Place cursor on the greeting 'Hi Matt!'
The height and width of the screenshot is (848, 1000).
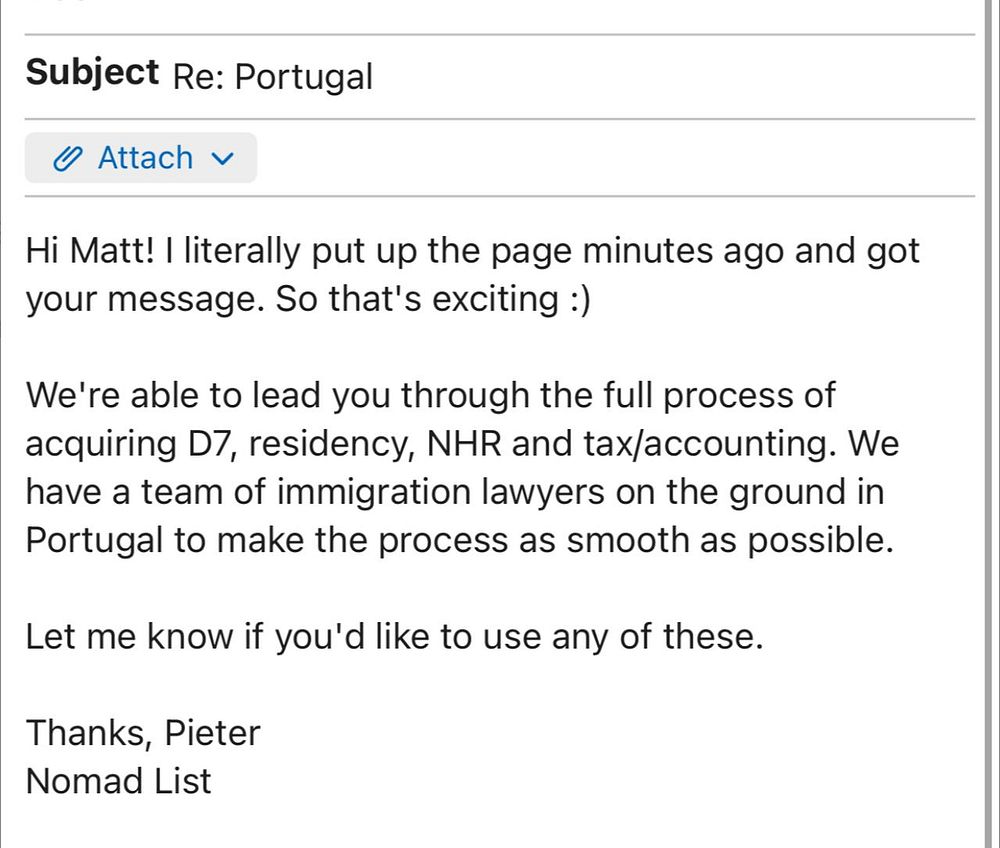click(x=90, y=251)
